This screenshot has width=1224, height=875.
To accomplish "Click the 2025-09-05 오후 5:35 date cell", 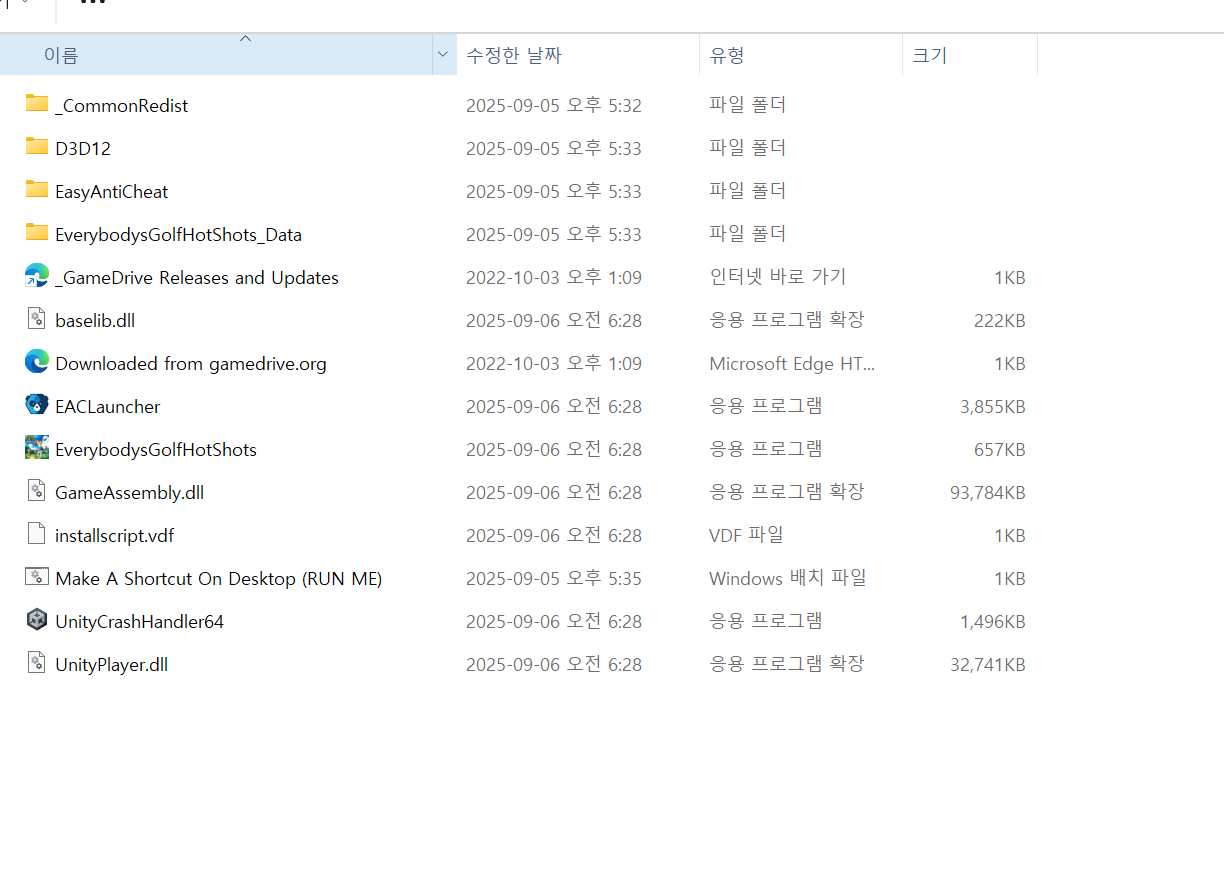I will pos(554,578).
